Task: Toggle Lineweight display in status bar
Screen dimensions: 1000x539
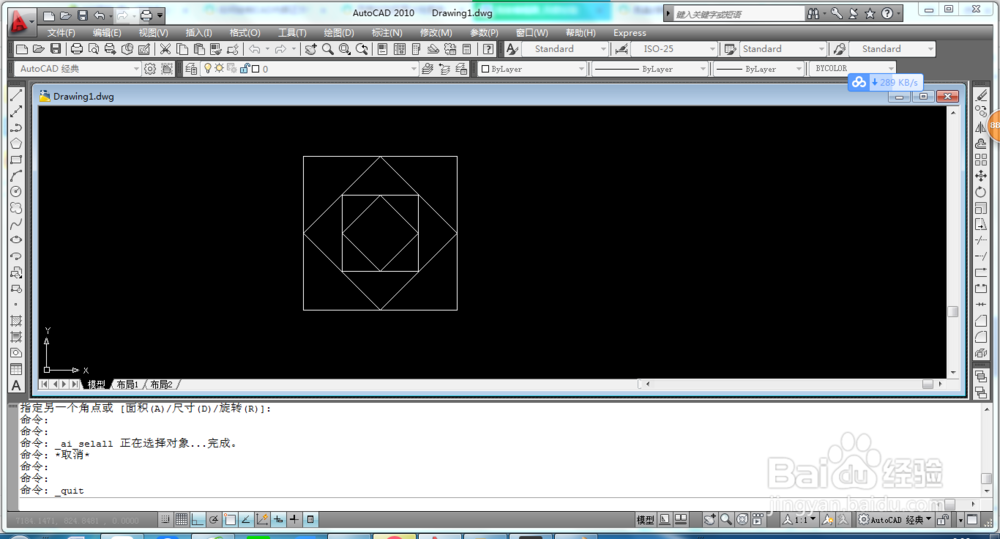Action: point(294,520)
